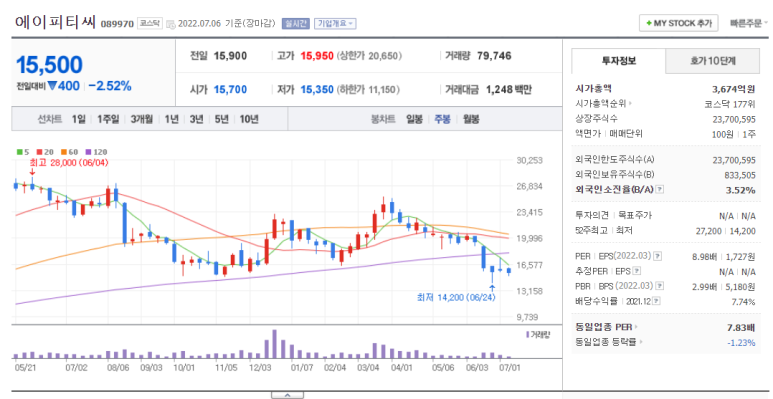Click the current price 15,500
The width and height of the screenshot is (773, 399).
tap(49, 65)
